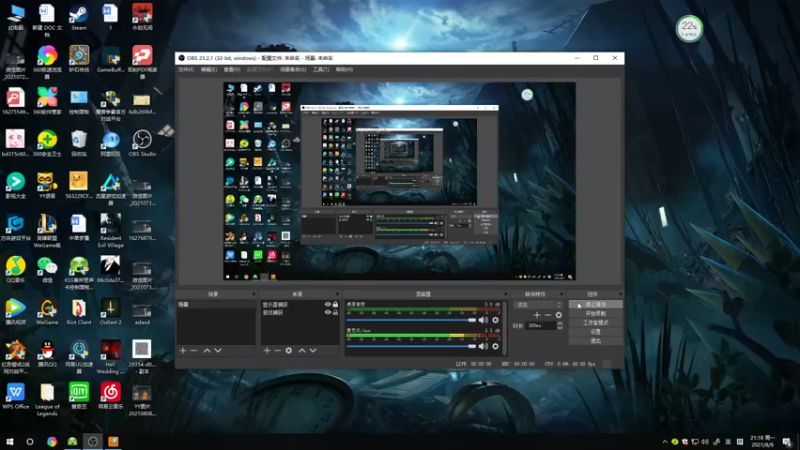Select the WeGame desktop shortcut

coord(47,312)
